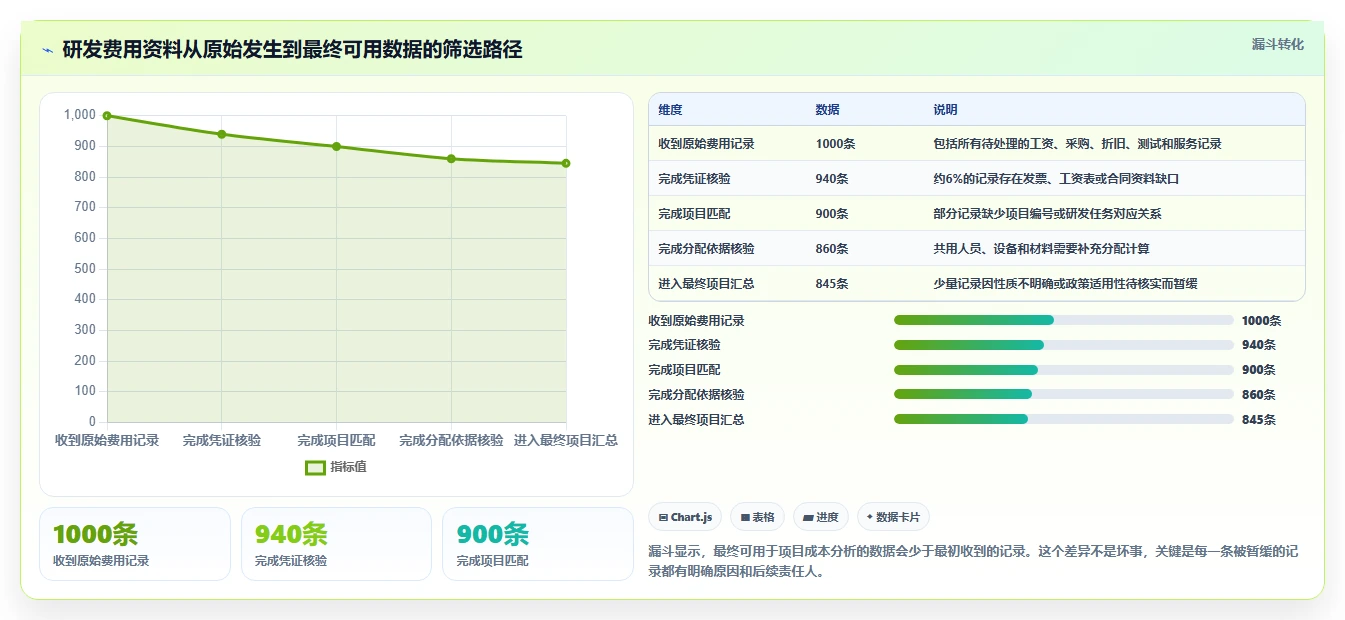This screenshot has width=1345, height=620.
Task: Click the 指标值 legend text
Action: [x=349, y=467]
